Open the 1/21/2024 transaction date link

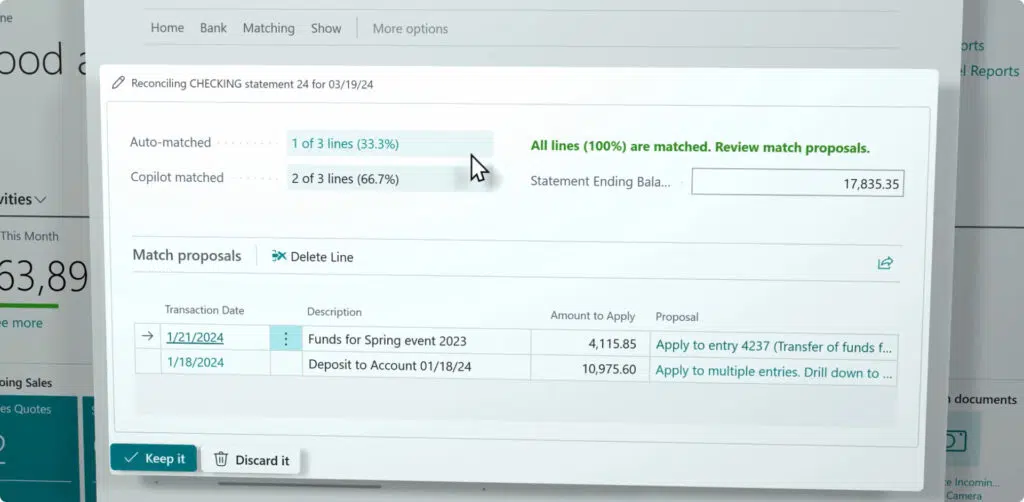coord(195,337)
